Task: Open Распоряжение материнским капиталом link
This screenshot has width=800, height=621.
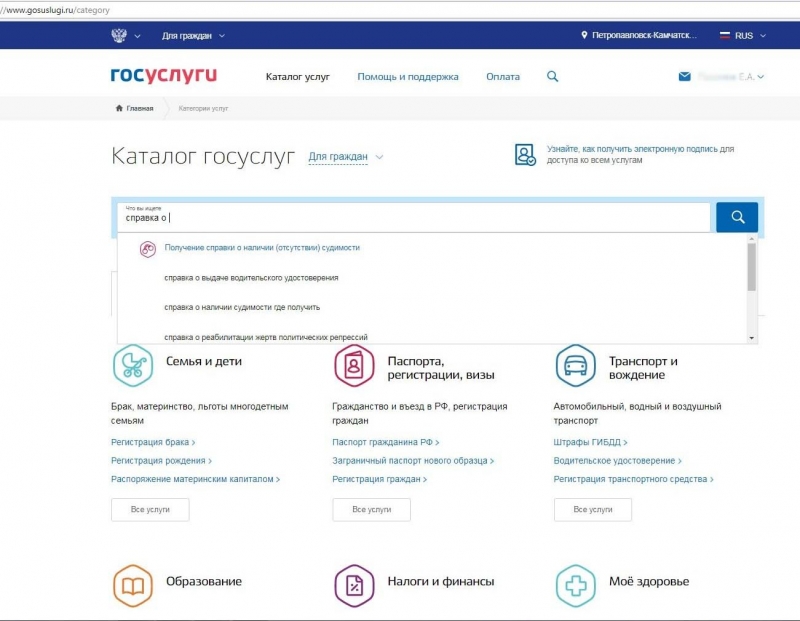Action: click(x=195, y=479)
